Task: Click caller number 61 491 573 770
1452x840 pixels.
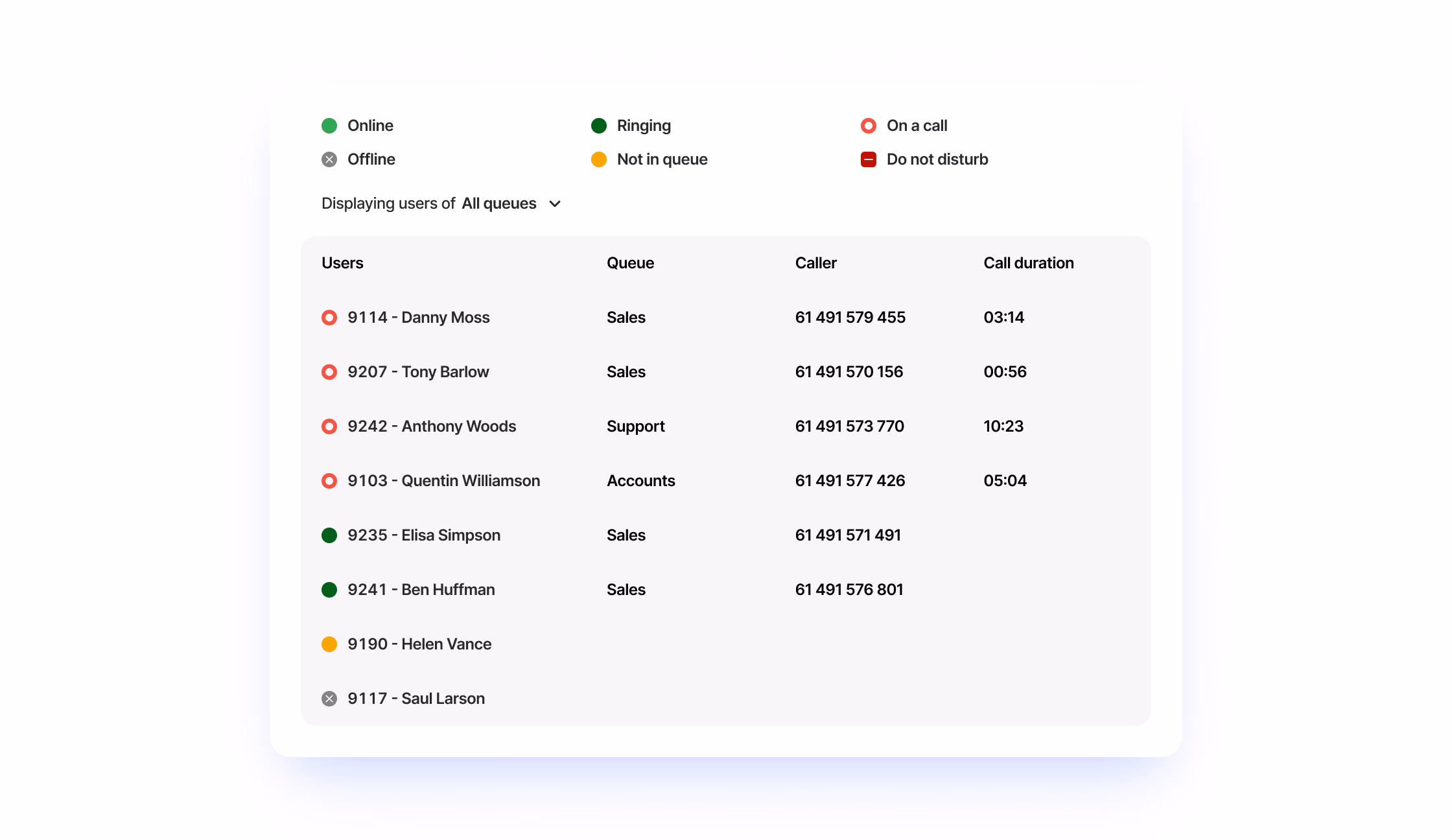Action: [850, 426]
